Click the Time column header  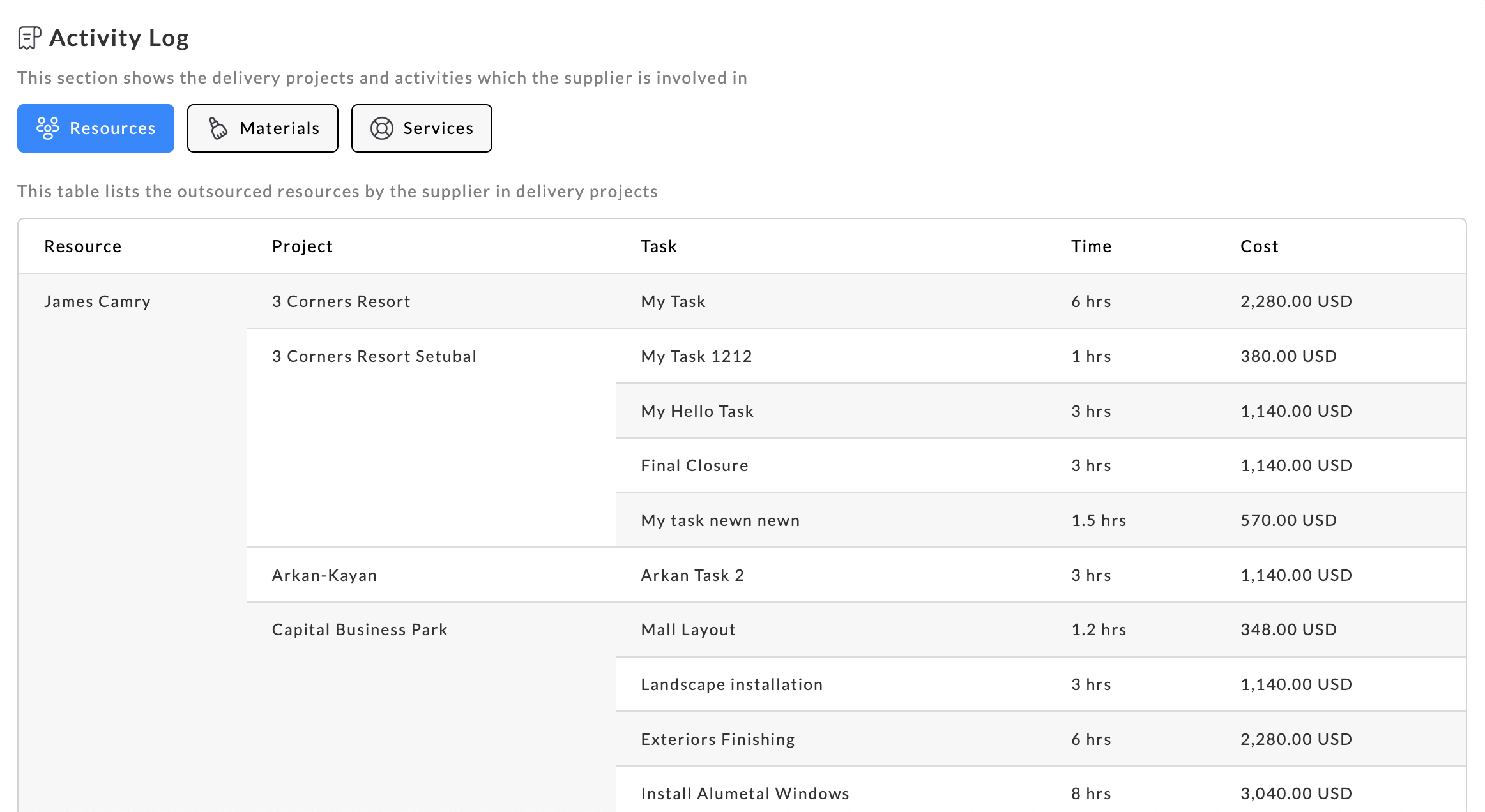[x=1091, y=246]
